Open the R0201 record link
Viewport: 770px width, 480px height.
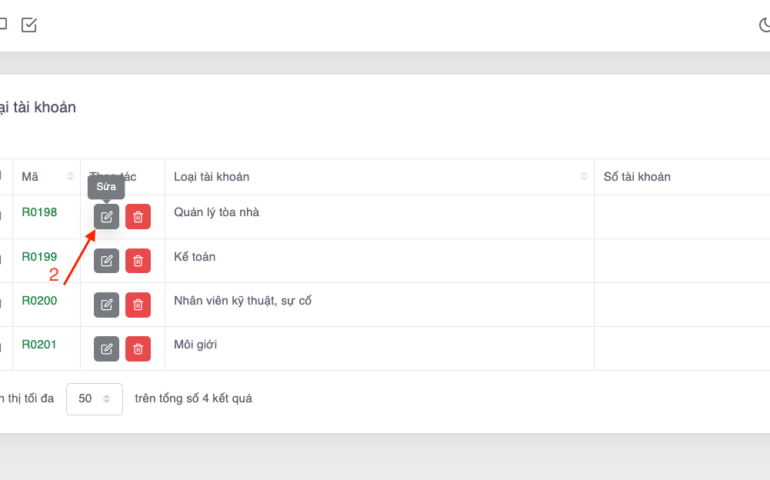click(40, 345)
